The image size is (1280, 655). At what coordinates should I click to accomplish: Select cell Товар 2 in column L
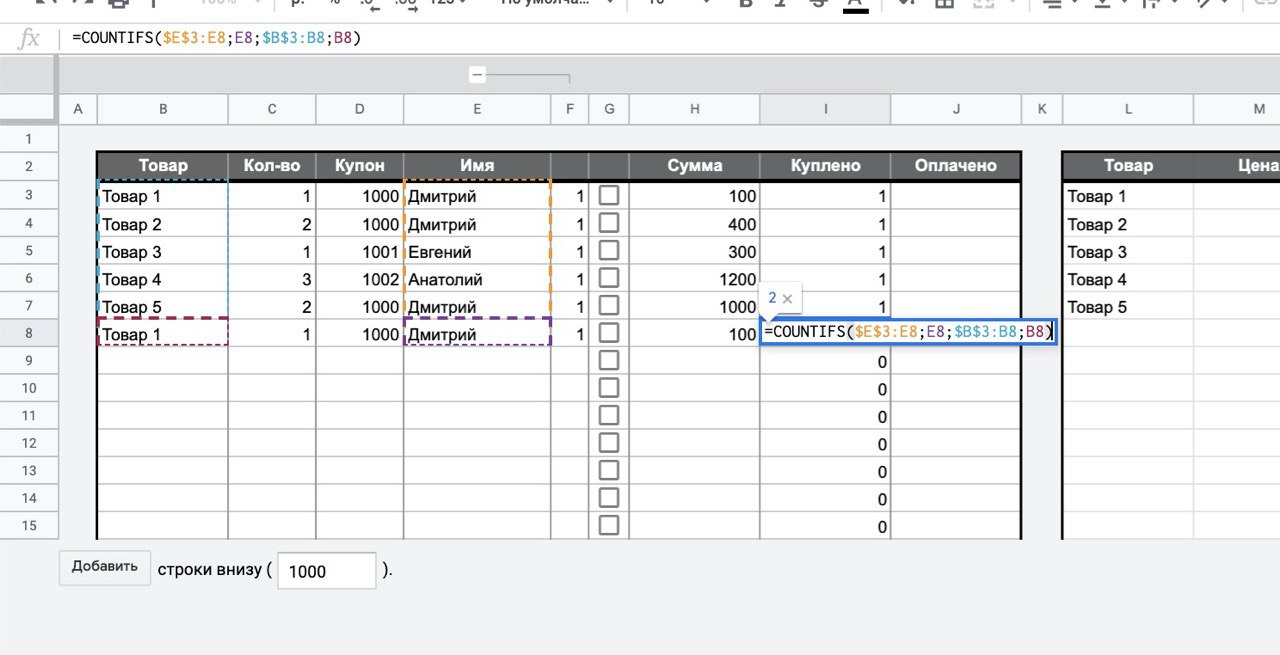click(1128, 224)
